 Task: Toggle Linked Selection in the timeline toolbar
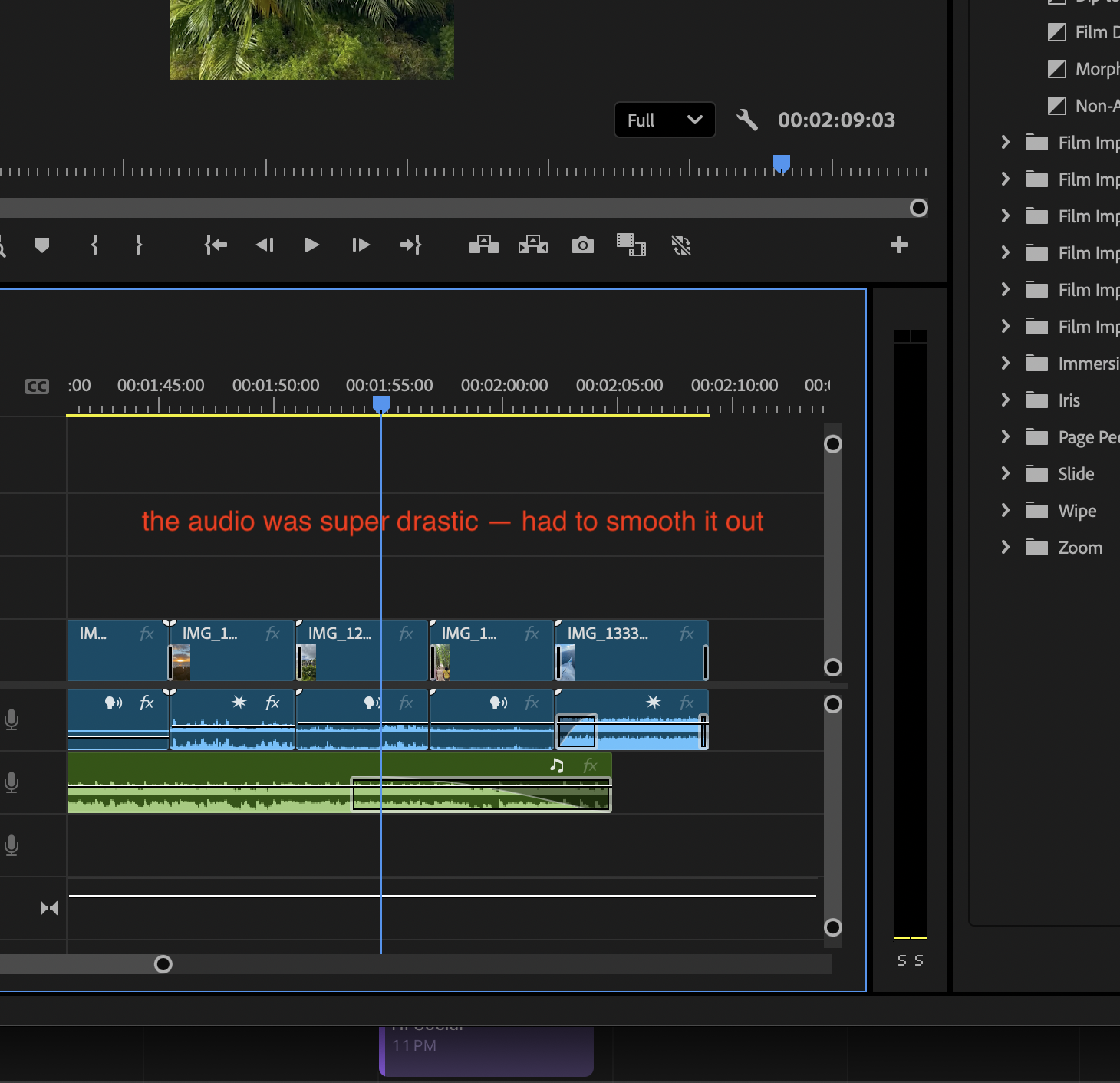coord(681,245)
